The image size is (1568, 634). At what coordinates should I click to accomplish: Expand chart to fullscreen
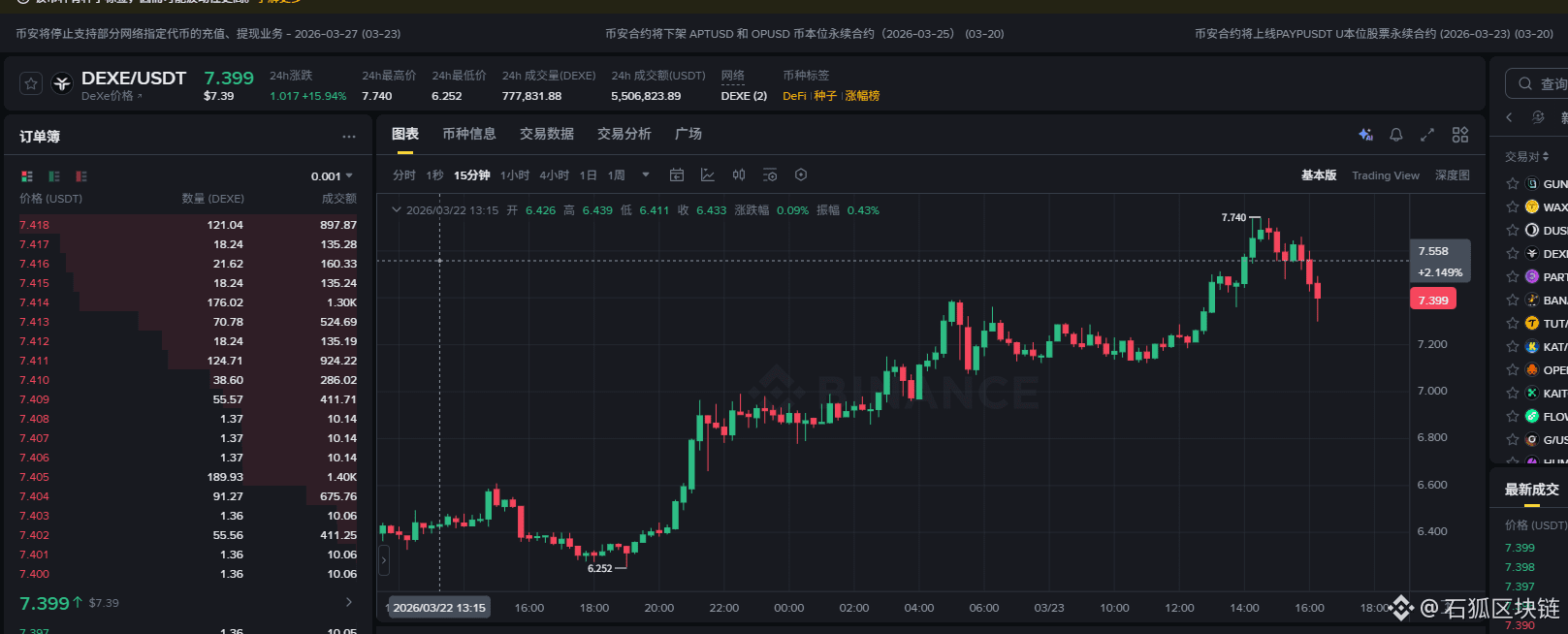point(1427,135)
